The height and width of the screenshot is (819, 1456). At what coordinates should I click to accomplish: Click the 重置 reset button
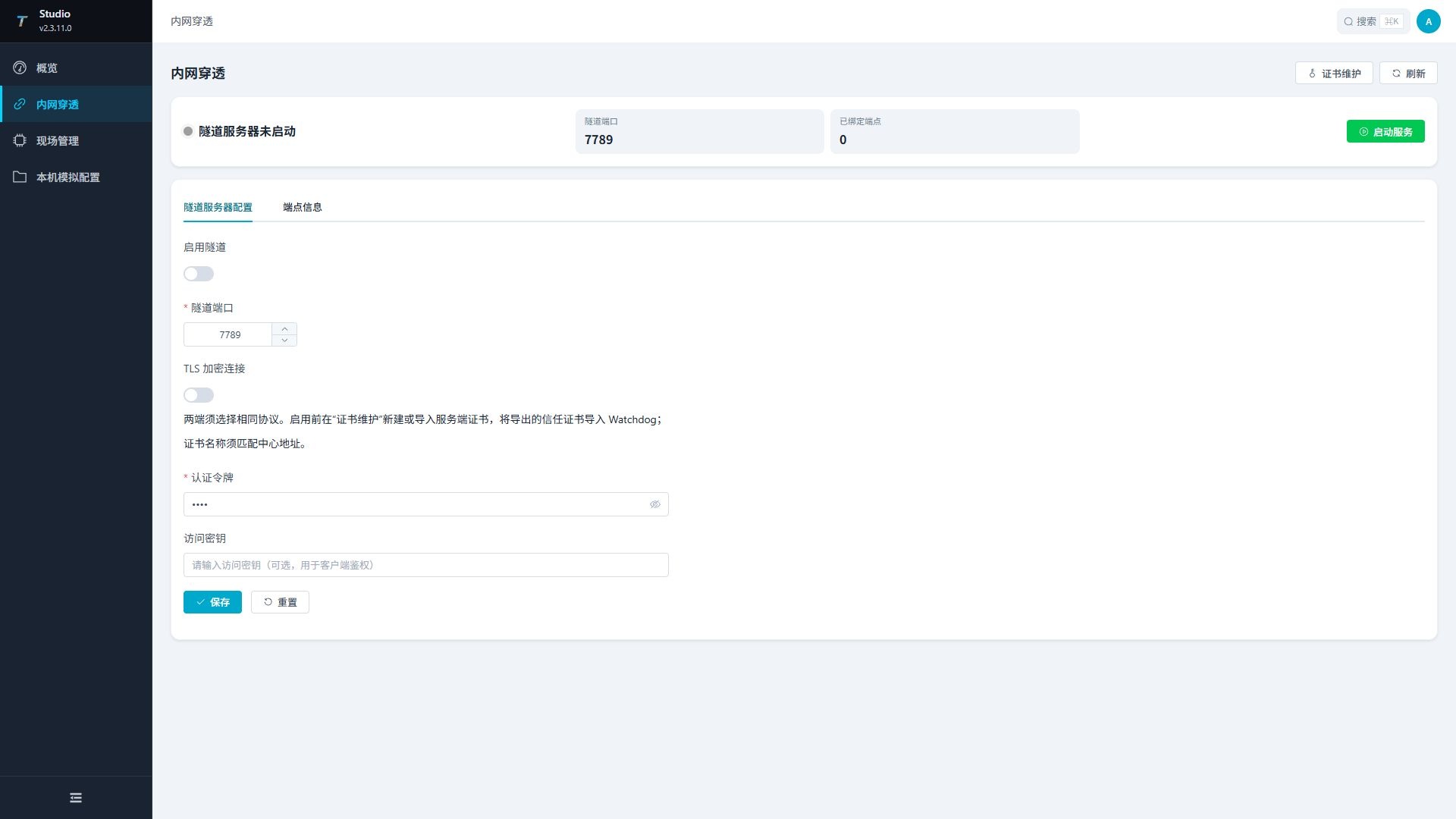tap(280, 602)
